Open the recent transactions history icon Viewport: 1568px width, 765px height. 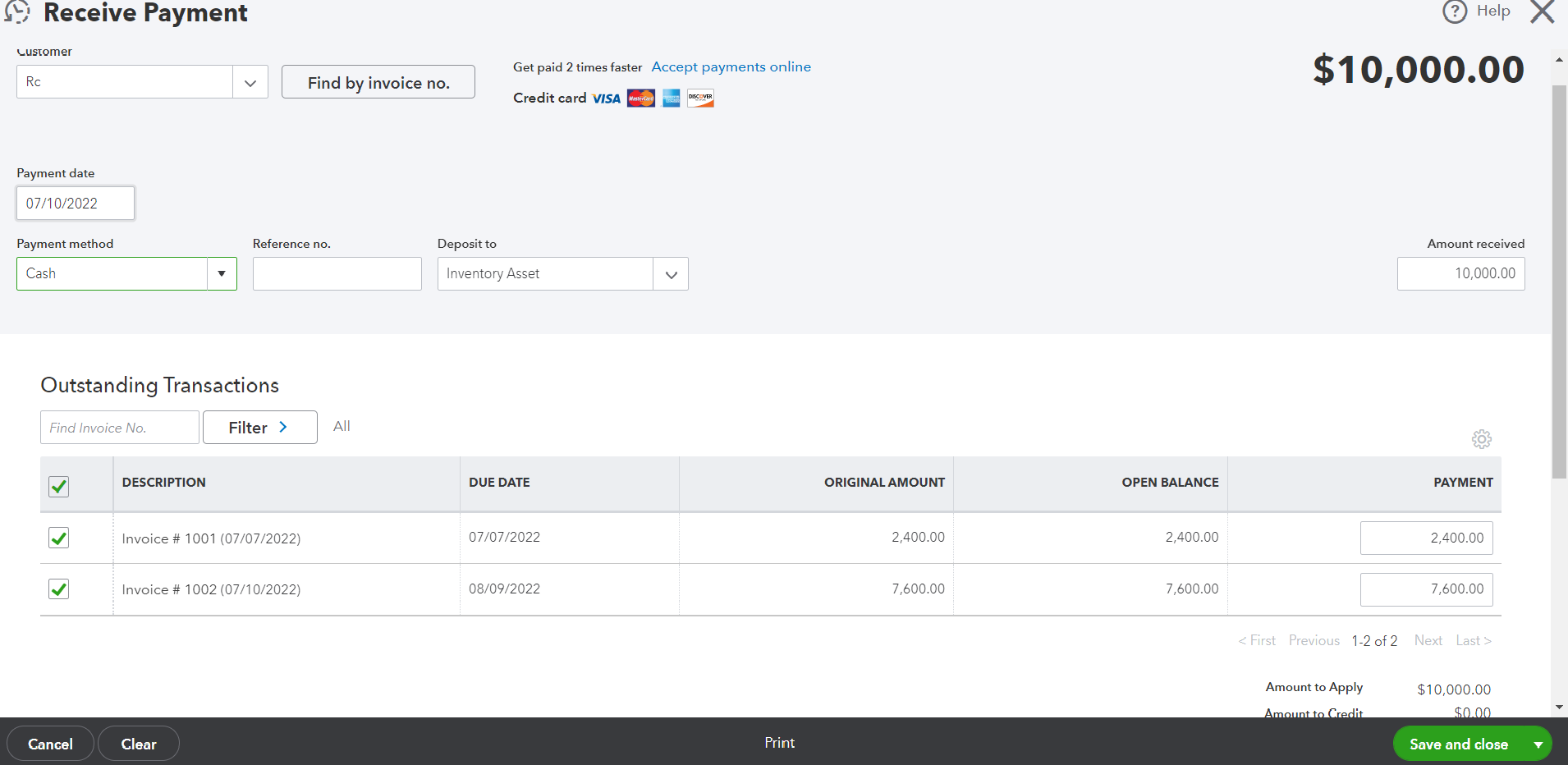tap(16, 11)
